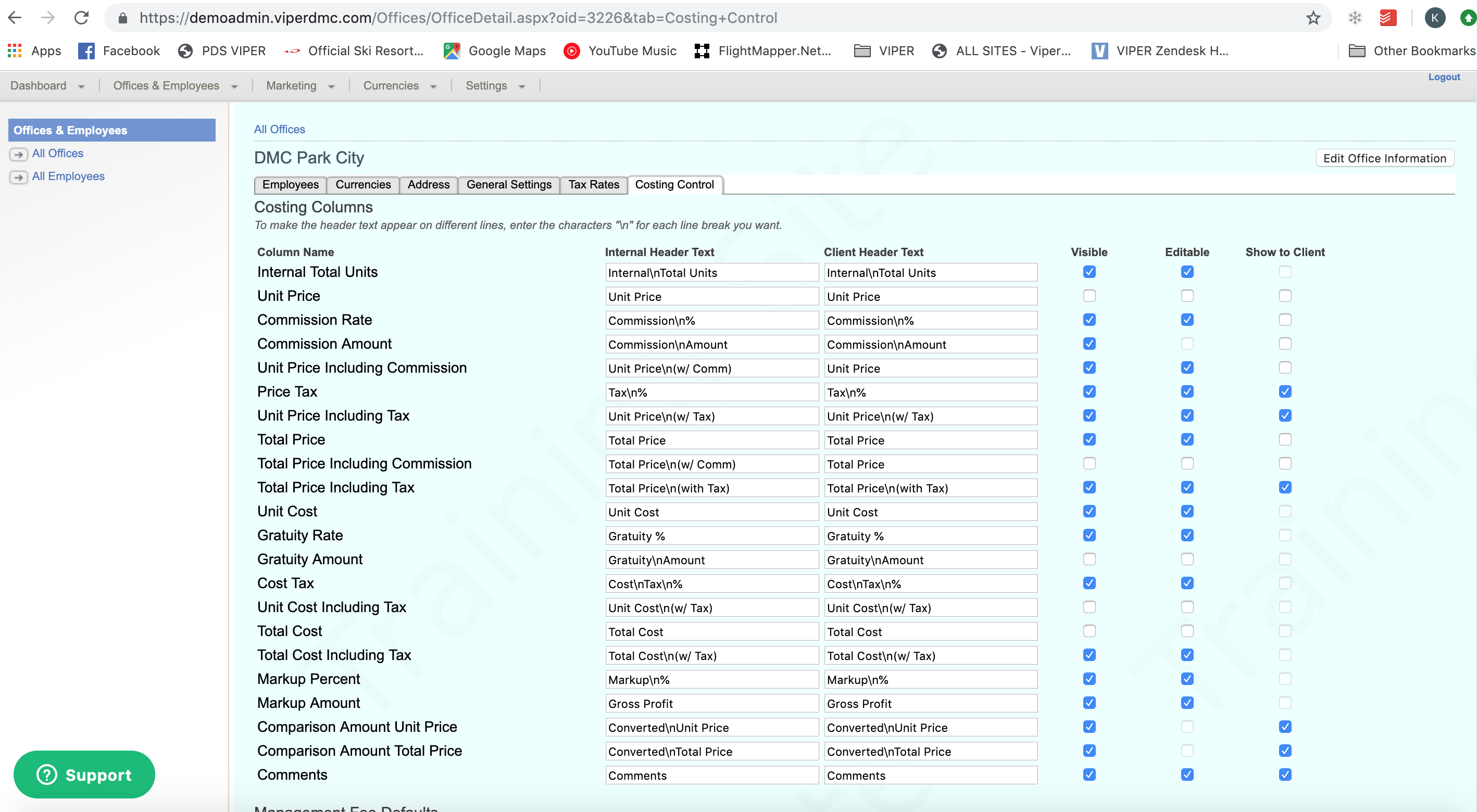Open the VIPER bookmarks folder

pyautogui.click(x=884, y=50)
